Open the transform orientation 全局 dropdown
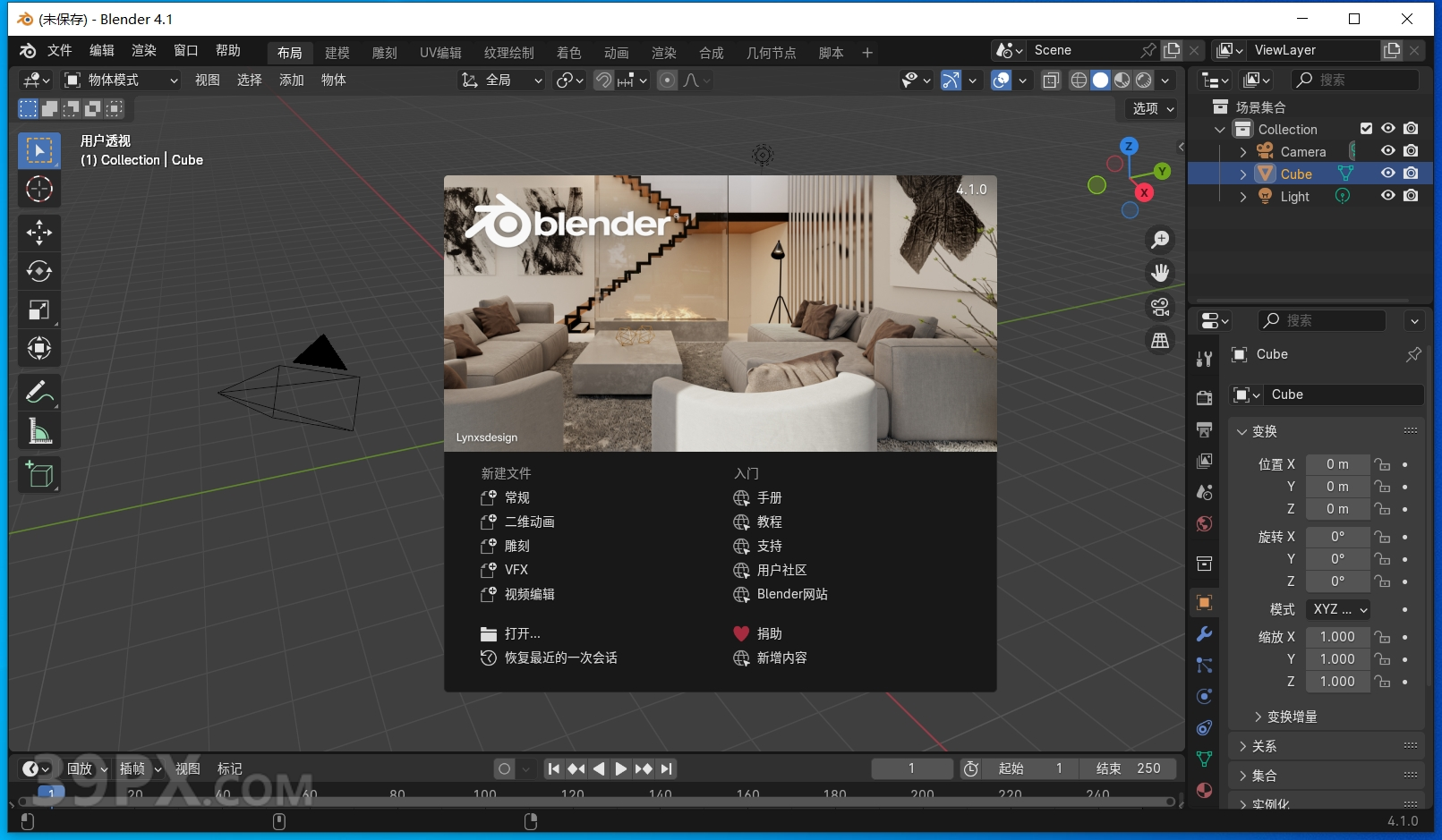Viewport: 1442px width, 840px height. tap(501, 80)
